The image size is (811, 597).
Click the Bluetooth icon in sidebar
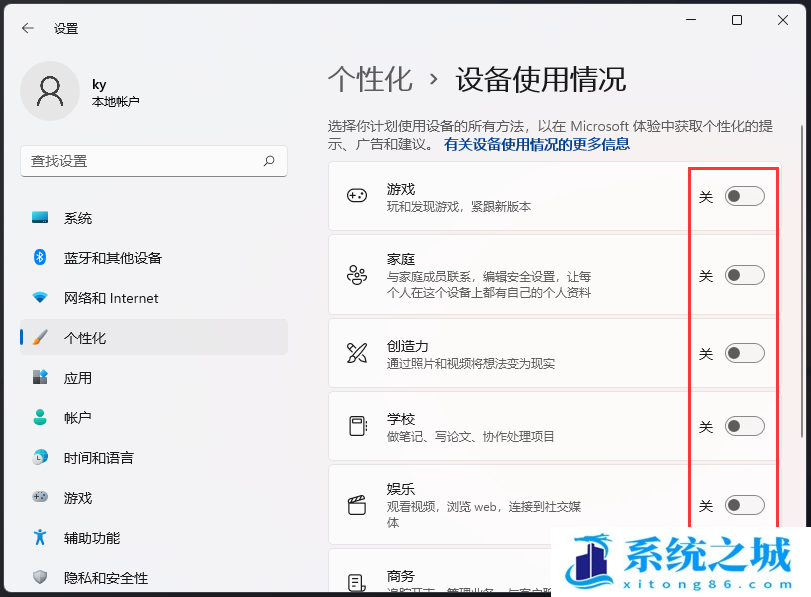click(40, 257)
